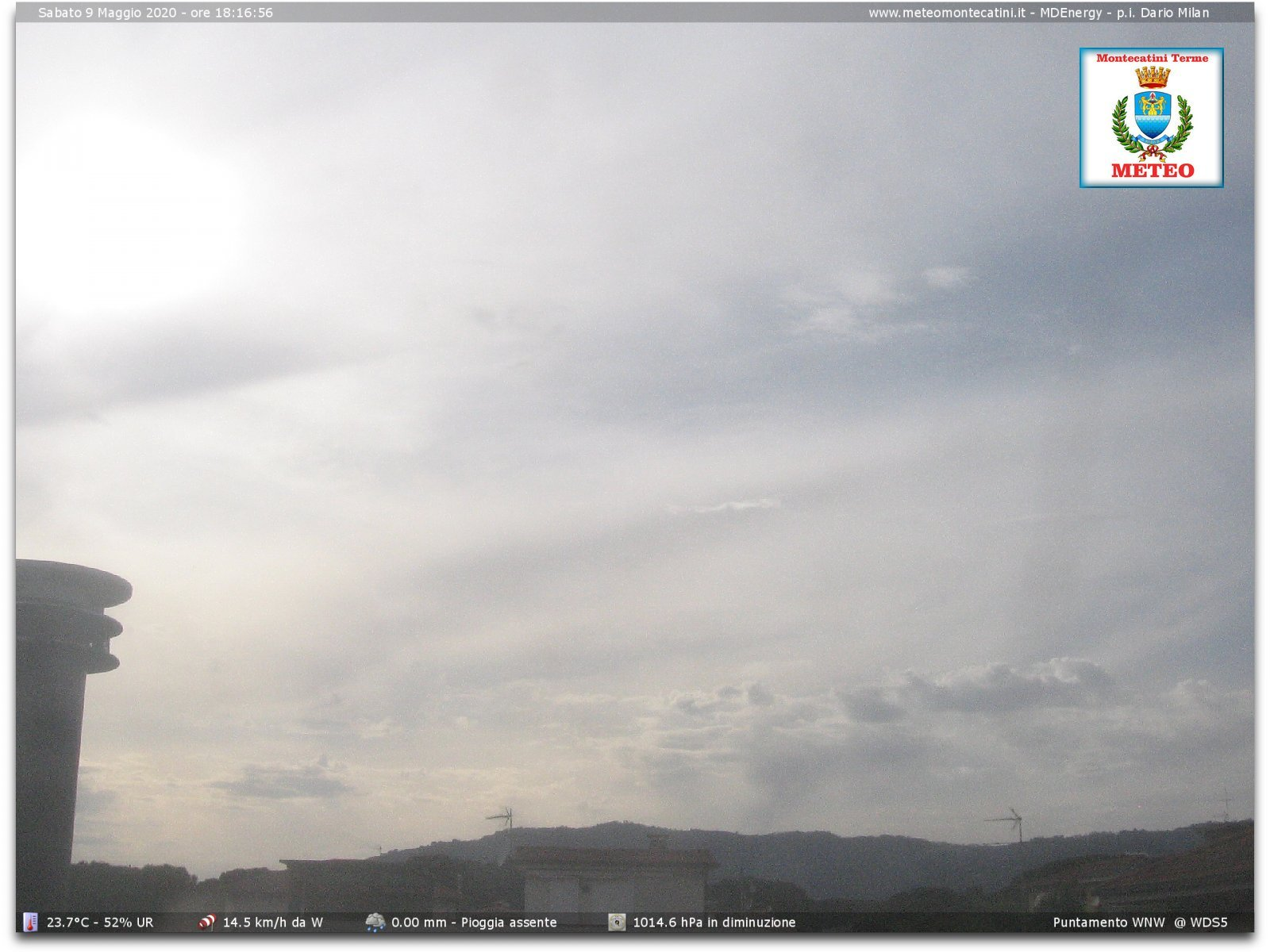Click the '@ WDS5' label in status bar
Viewport: 1270px width, 952px height.
(x=1201, y=923)
